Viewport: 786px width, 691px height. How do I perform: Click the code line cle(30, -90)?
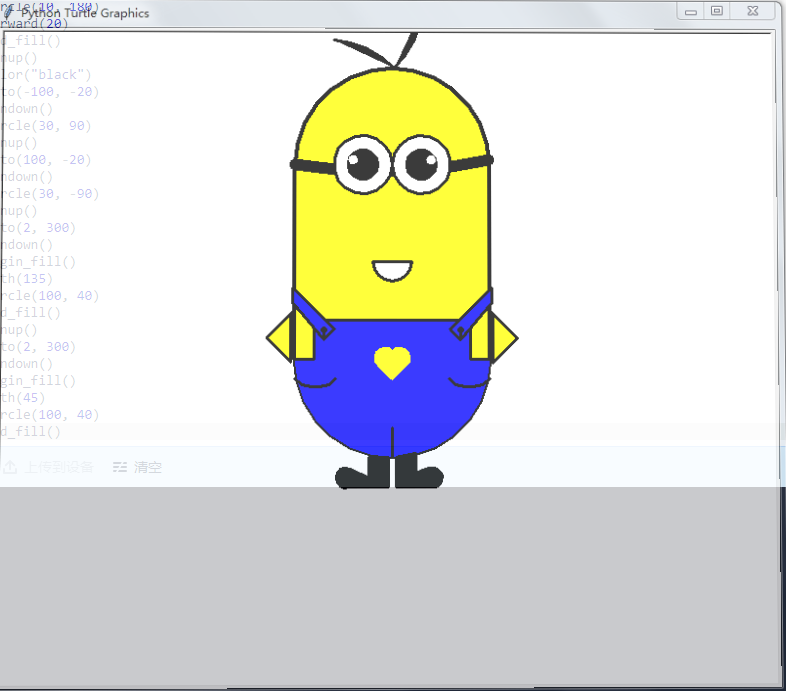click(x=50, y=194)
